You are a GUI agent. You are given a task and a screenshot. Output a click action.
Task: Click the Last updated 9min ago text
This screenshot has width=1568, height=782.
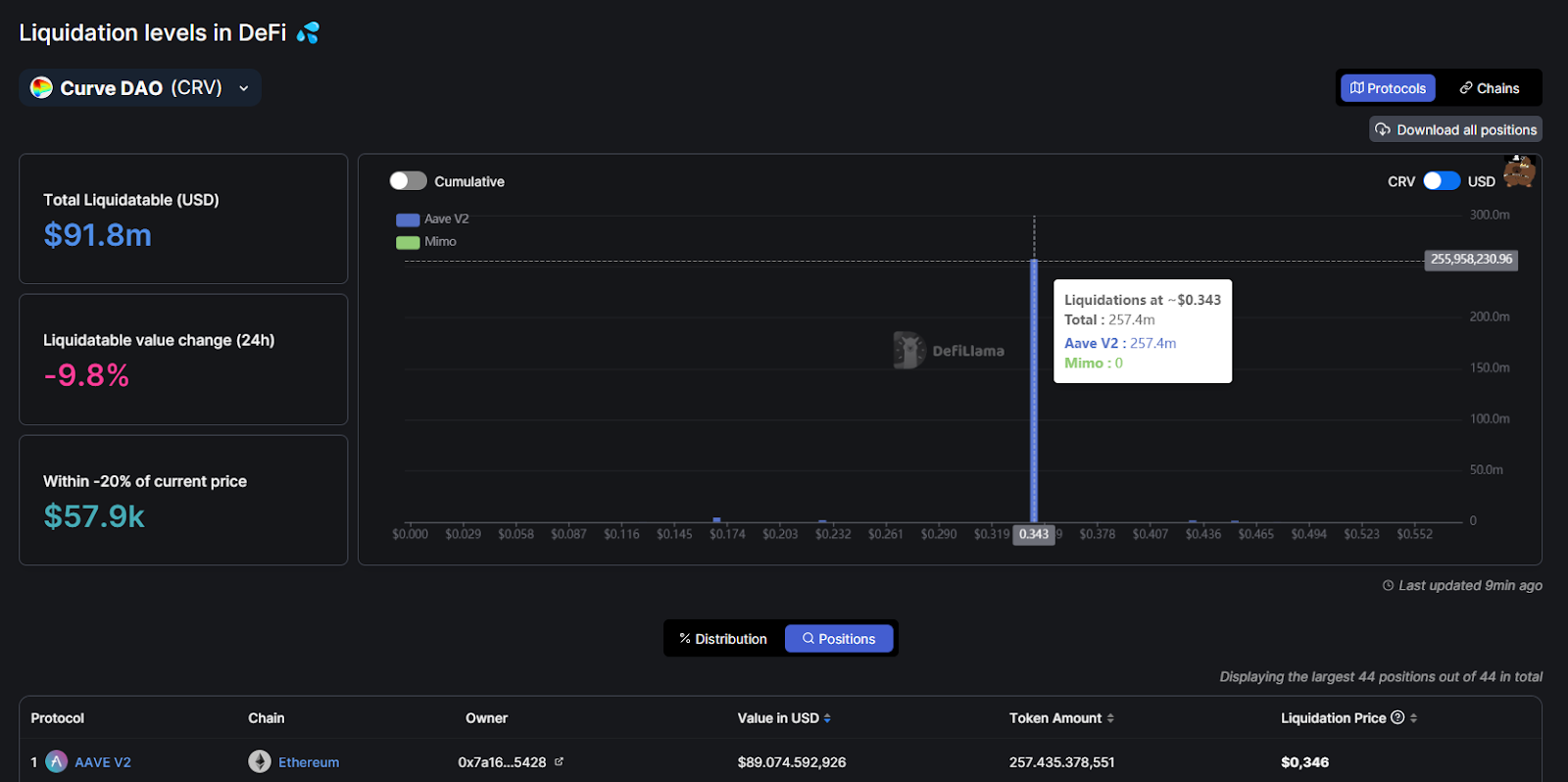click(1470, 585)
